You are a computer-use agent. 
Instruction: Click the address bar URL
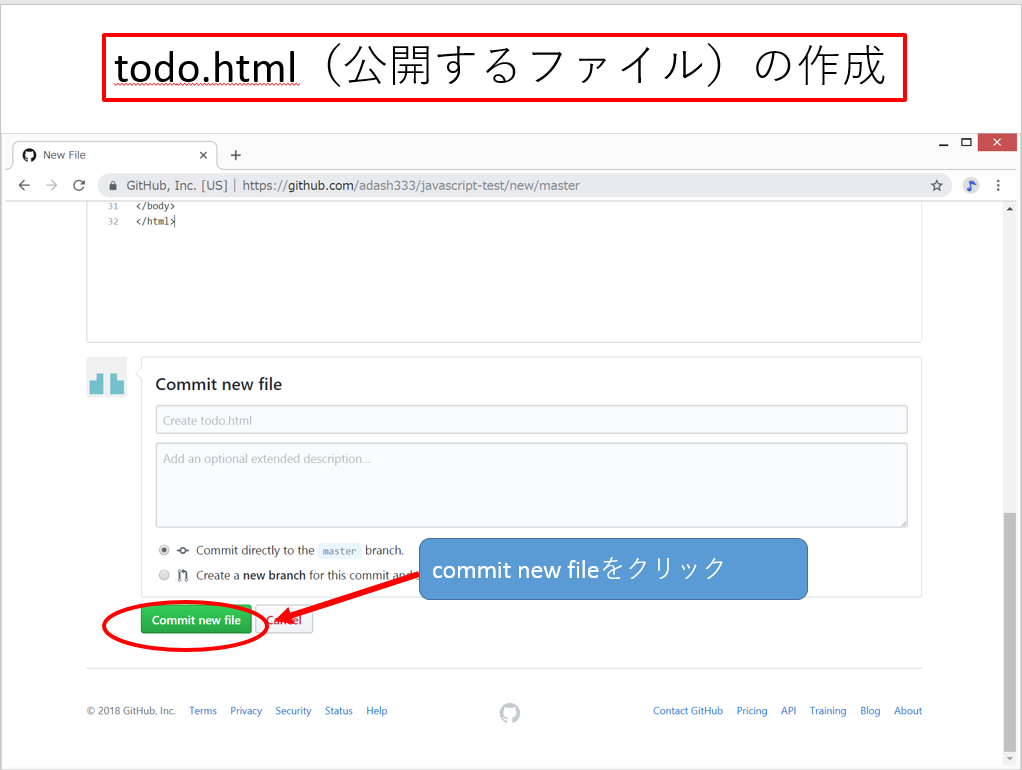click(x=411, y=185)
